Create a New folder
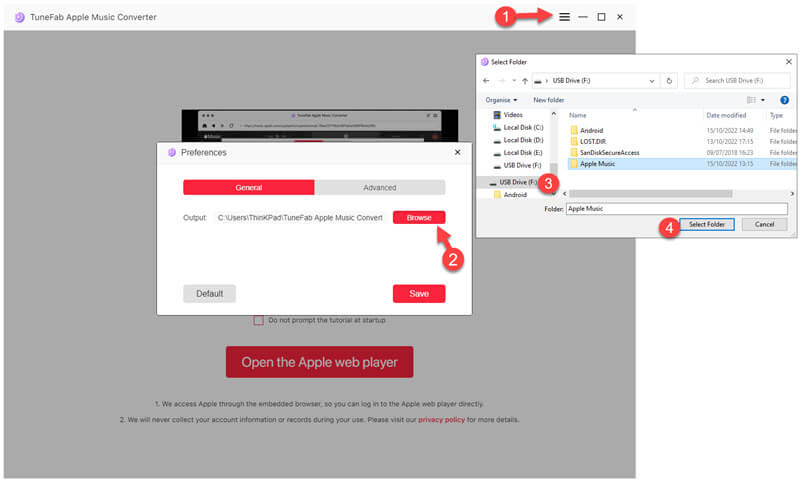 coord(548,100)
